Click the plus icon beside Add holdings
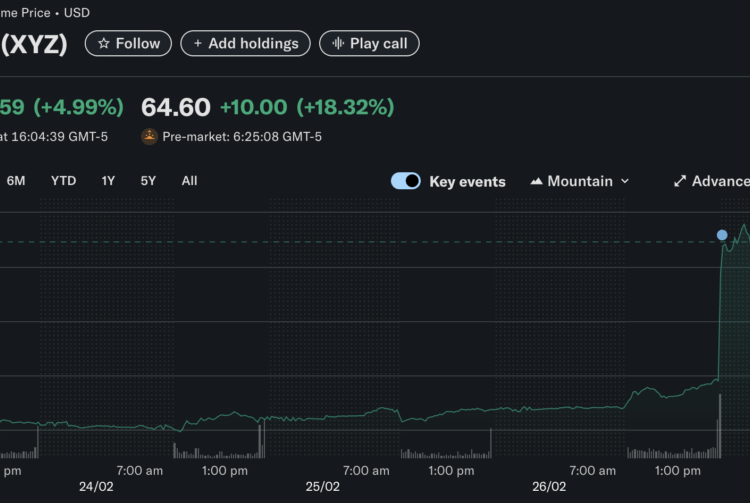Viewport: 750px width, 503px height. (x=198, y=43)
